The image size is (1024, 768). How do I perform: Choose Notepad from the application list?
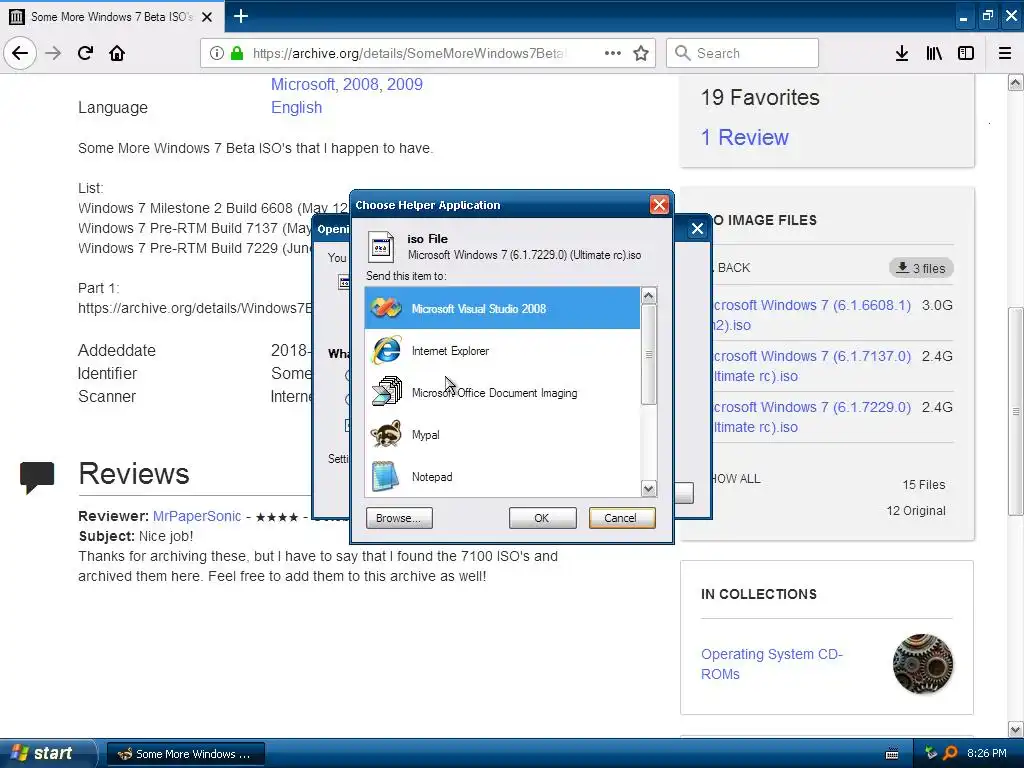502,477
